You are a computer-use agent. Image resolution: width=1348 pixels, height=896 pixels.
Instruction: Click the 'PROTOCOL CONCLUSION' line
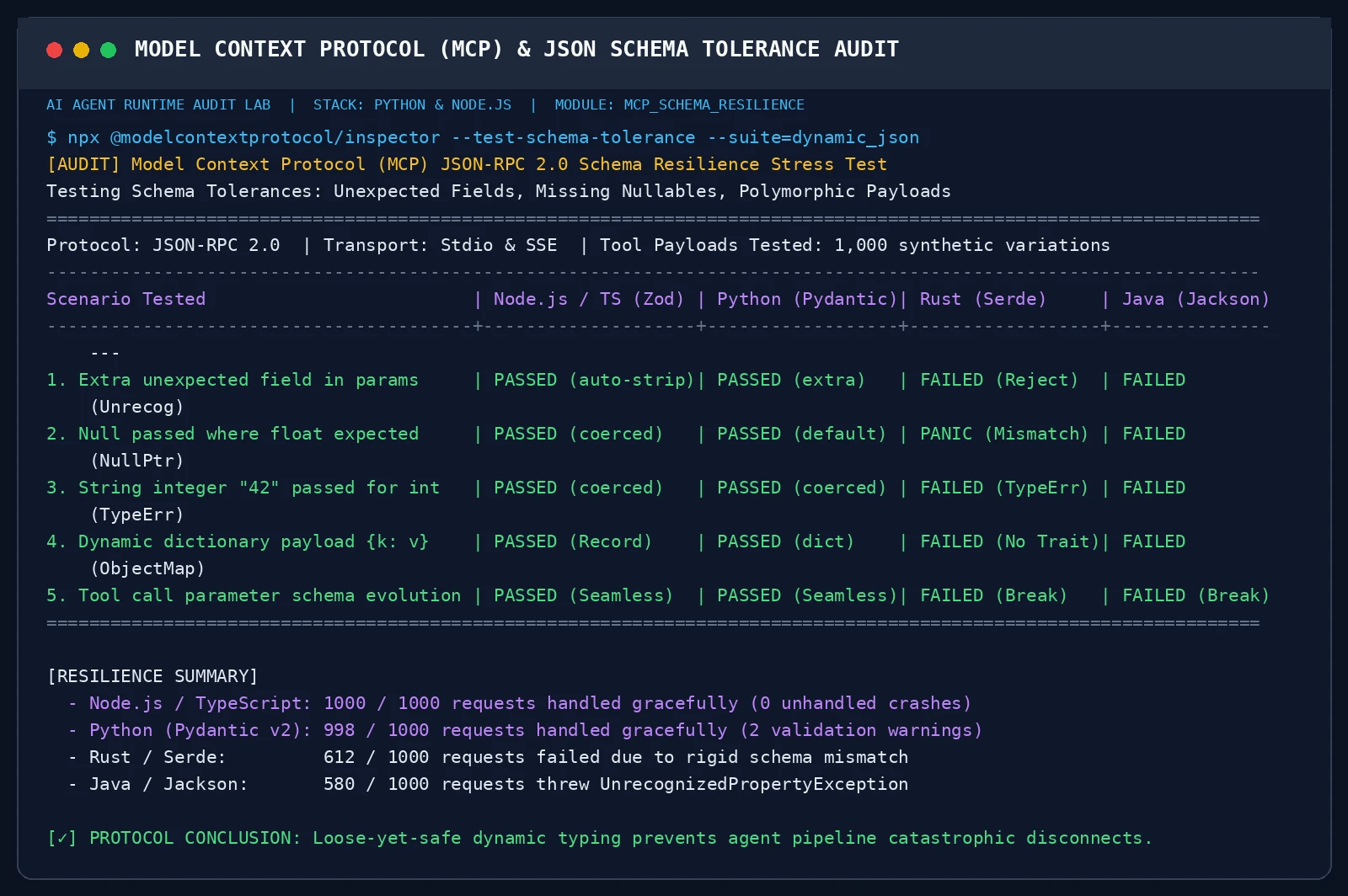coord(600,838)
